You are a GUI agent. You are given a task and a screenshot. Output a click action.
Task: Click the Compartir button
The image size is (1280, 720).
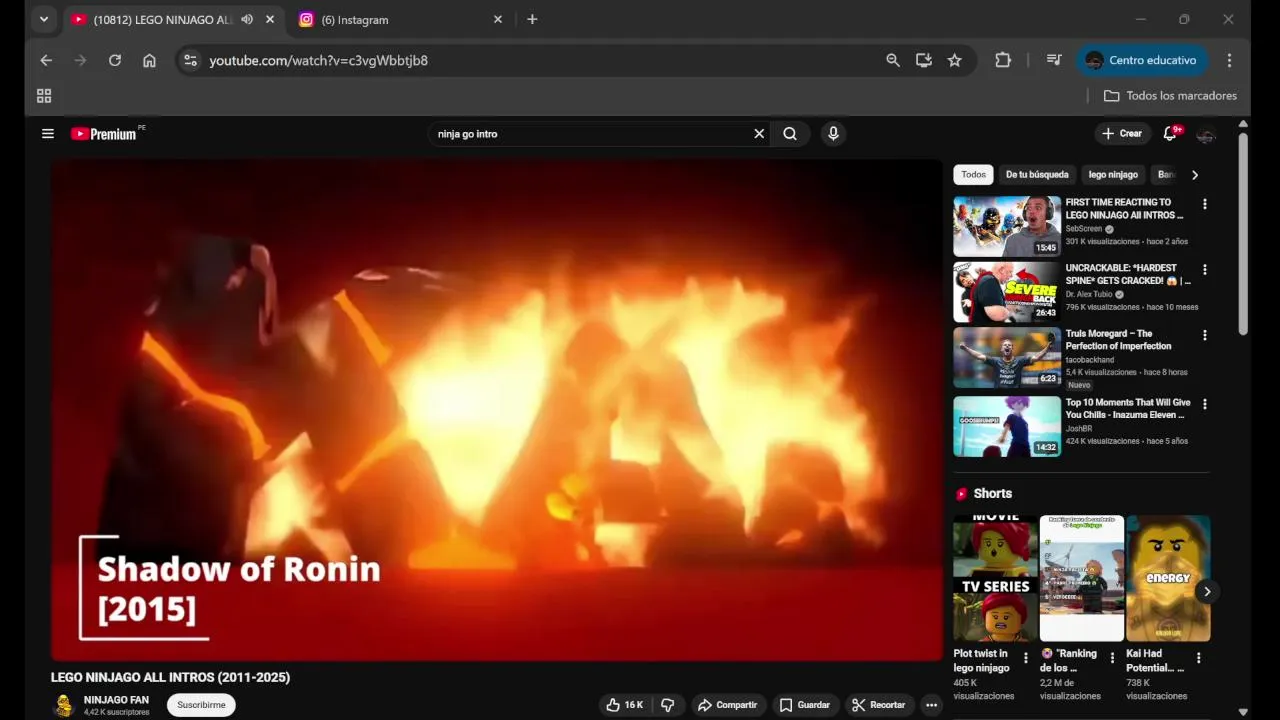(727, 705)
